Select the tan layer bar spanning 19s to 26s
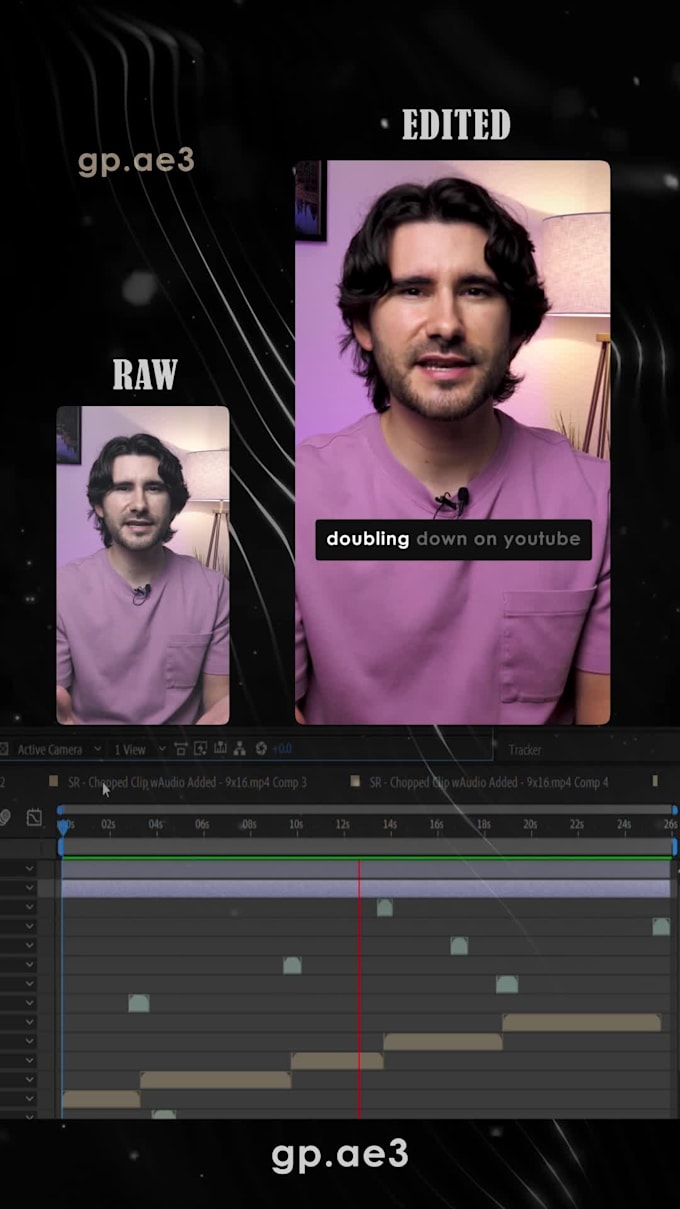 point(582,1022)
